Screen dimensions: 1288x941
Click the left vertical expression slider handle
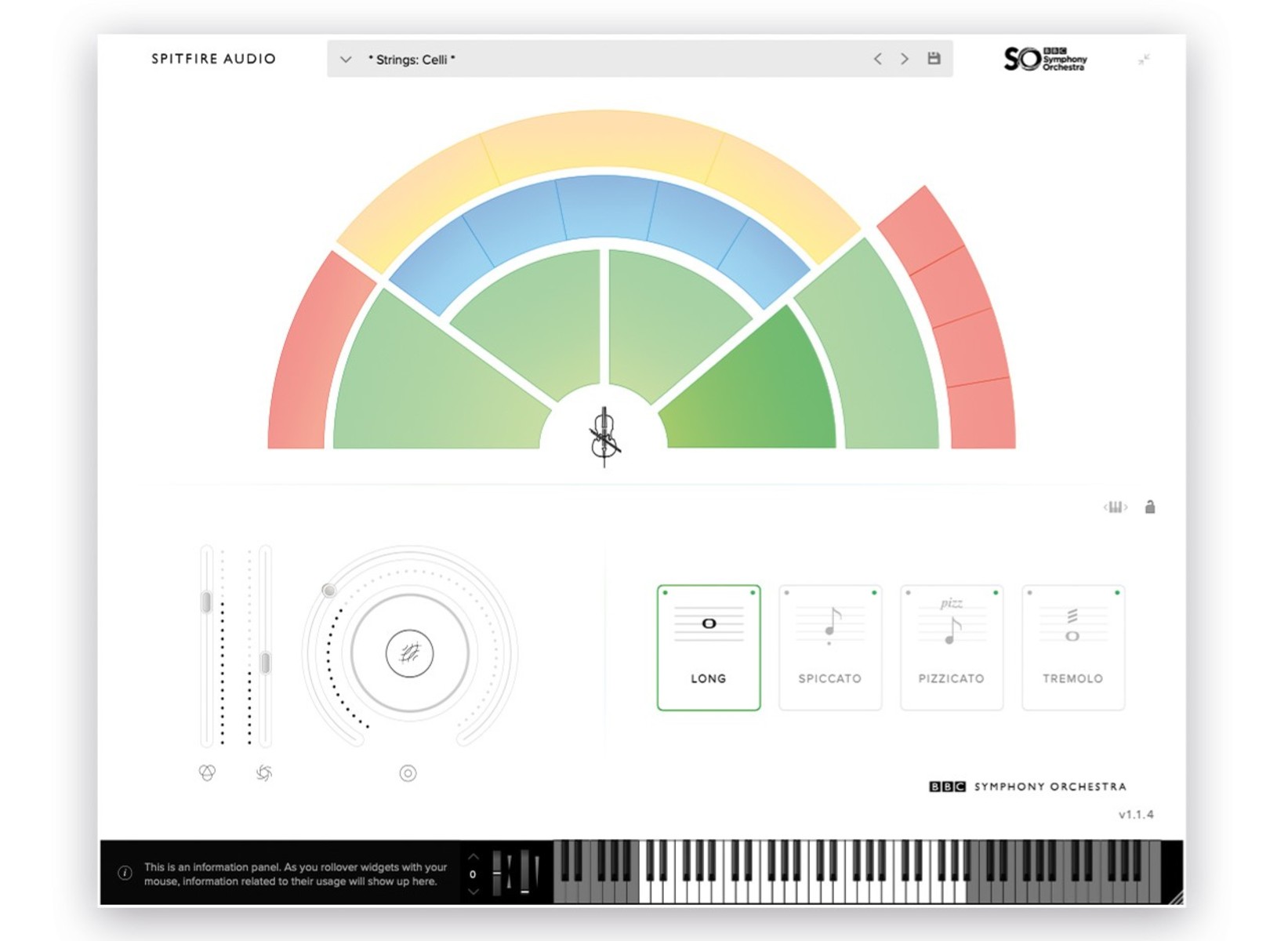click(206, 602)
